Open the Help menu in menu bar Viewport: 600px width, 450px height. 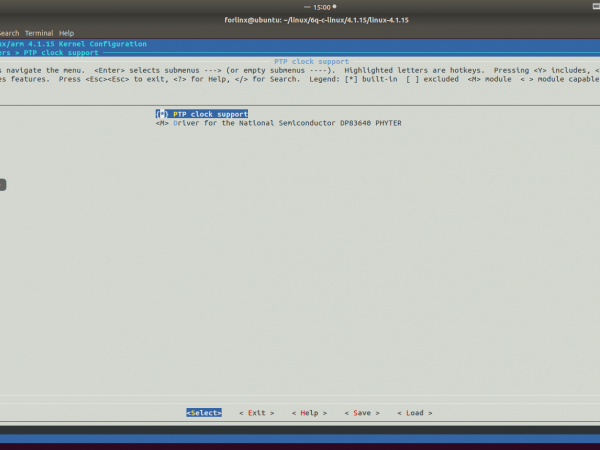click(x=66, y=33)
